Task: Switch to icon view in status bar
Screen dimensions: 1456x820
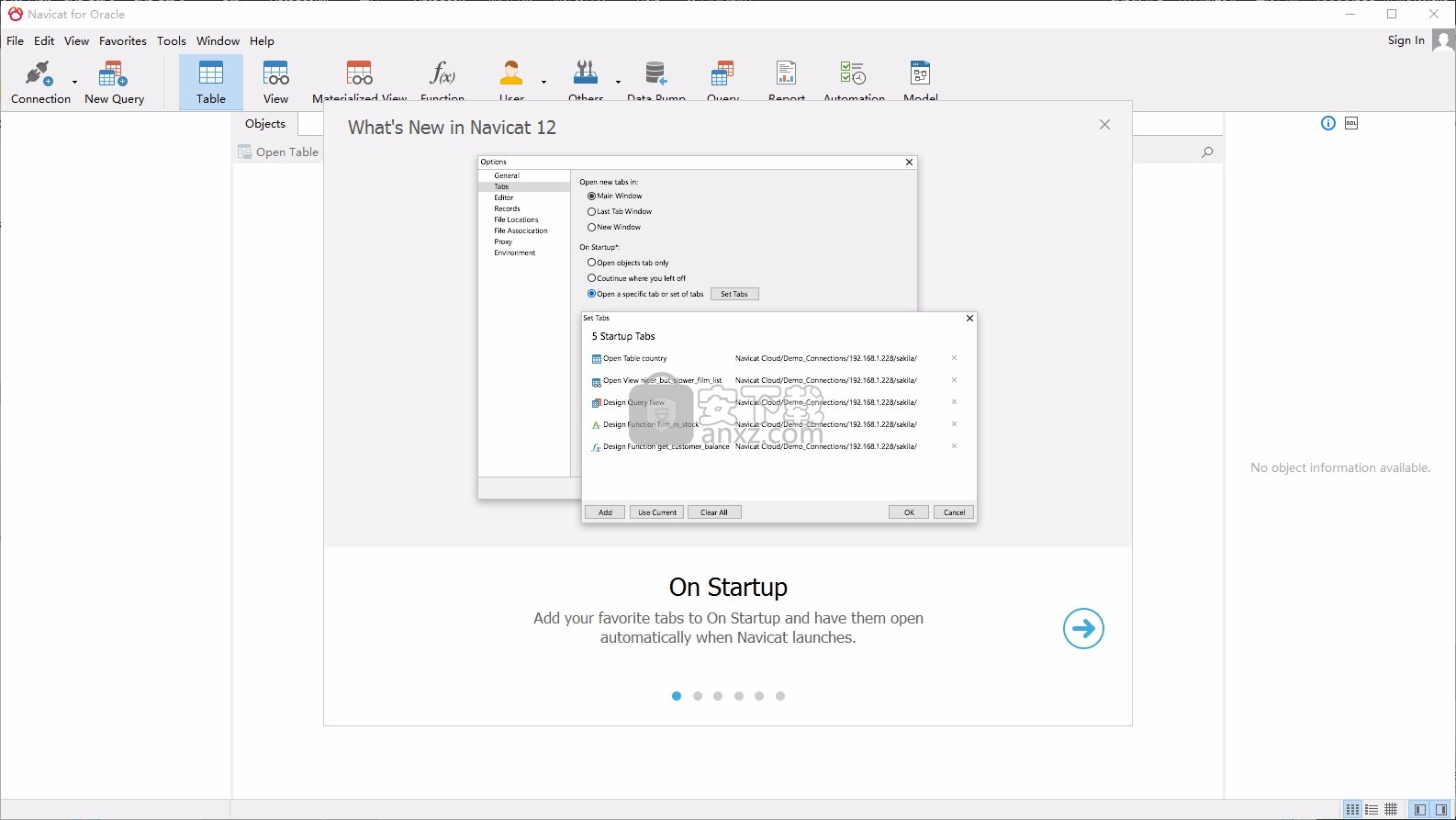Action: 1352,810
